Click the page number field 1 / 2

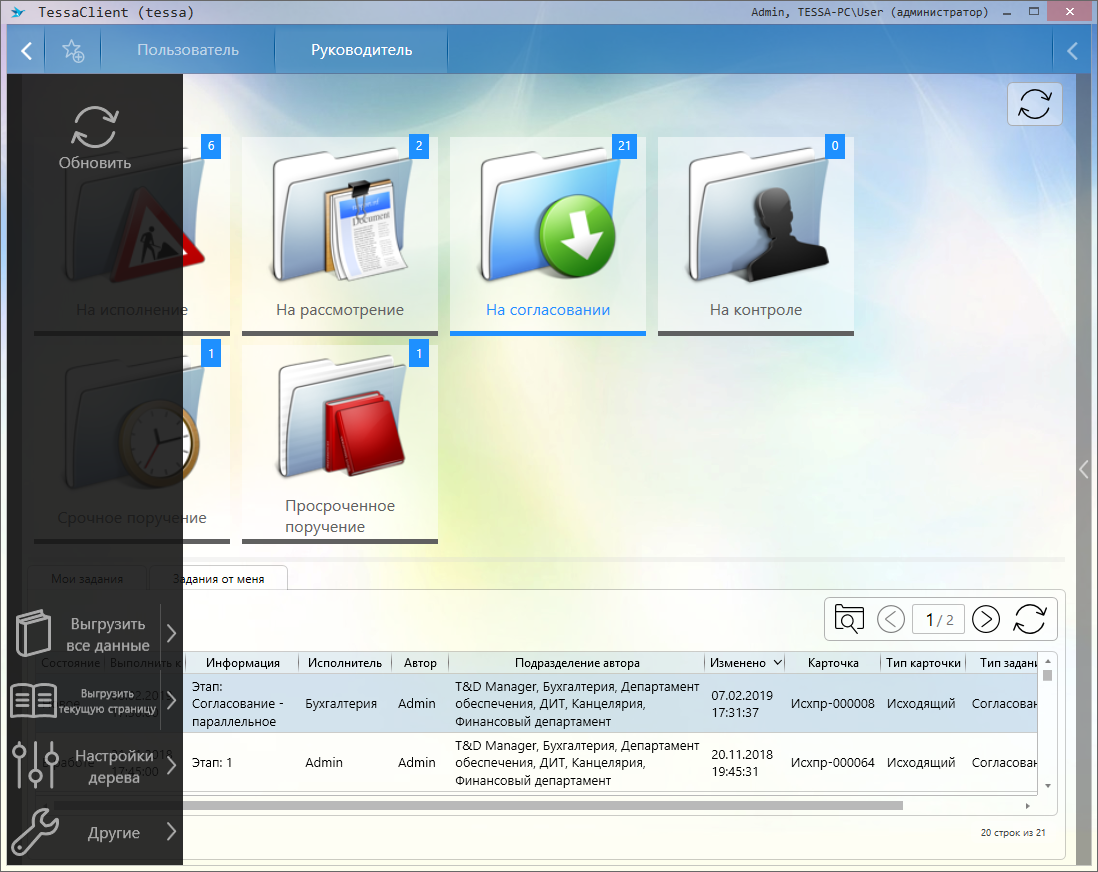pyautogui.click(x=938, y=620)
